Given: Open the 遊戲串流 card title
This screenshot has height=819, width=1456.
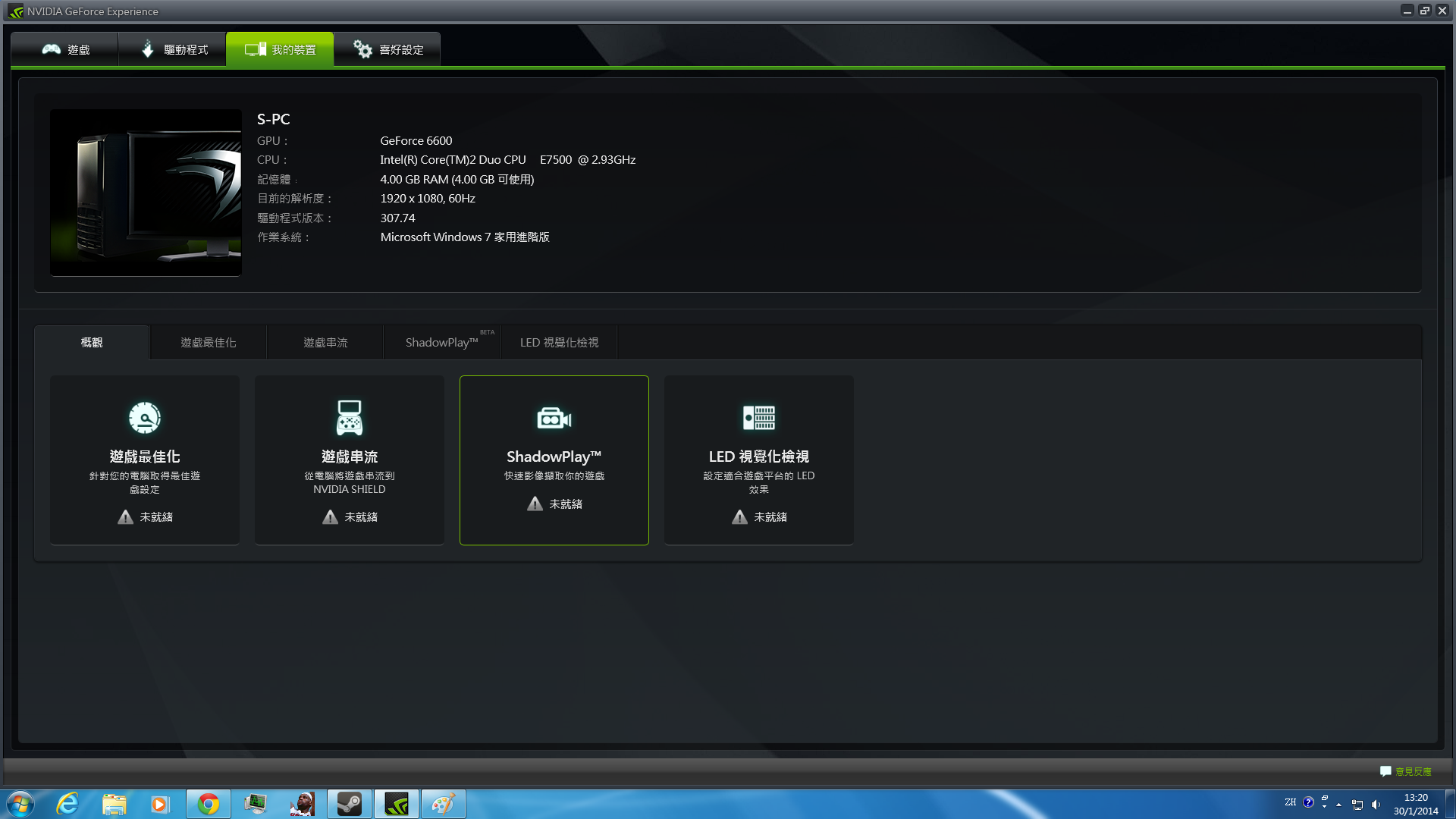Looking at the screenshot, I should (x=350, y=457).
